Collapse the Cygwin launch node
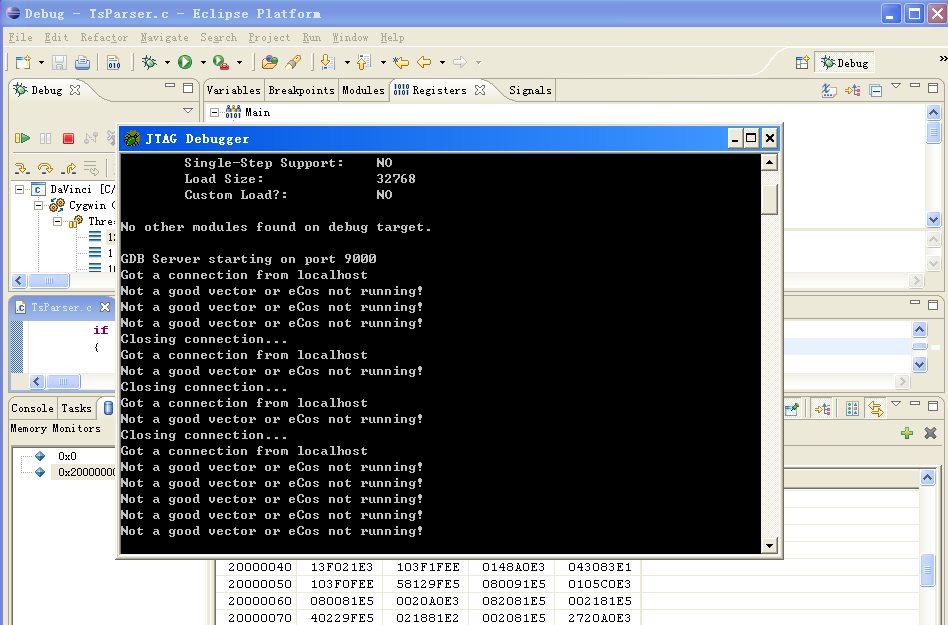948x625 pixels. click(x=38, y=205)
